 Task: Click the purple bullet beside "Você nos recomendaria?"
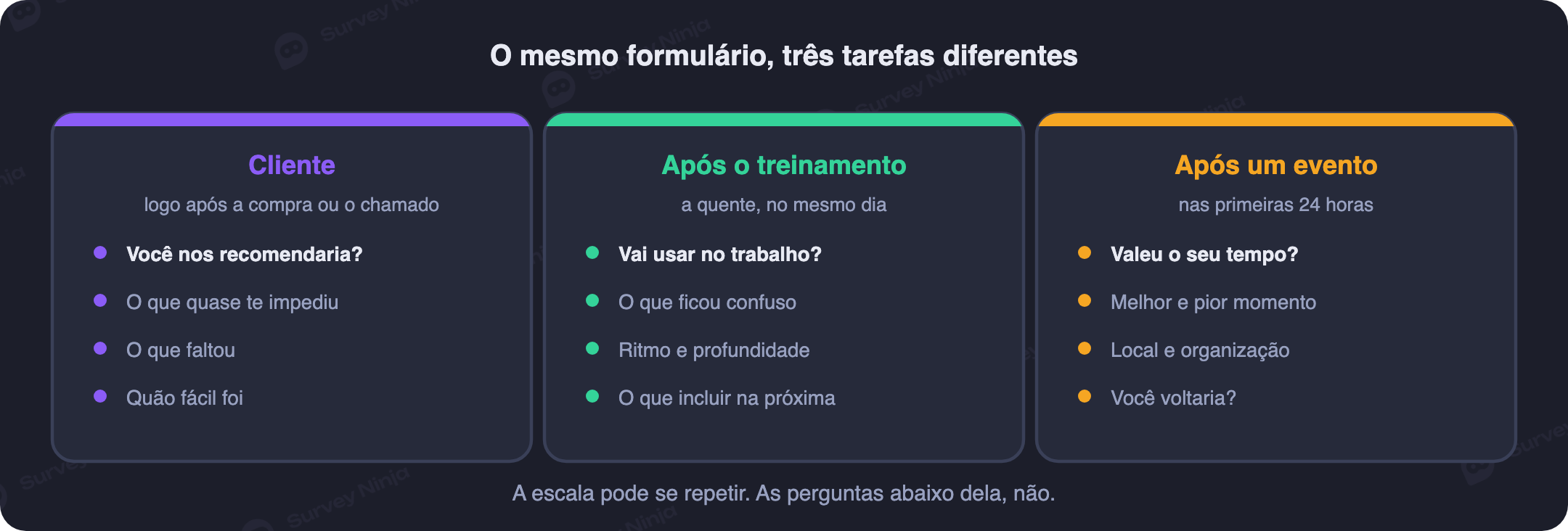click(100, 252)
